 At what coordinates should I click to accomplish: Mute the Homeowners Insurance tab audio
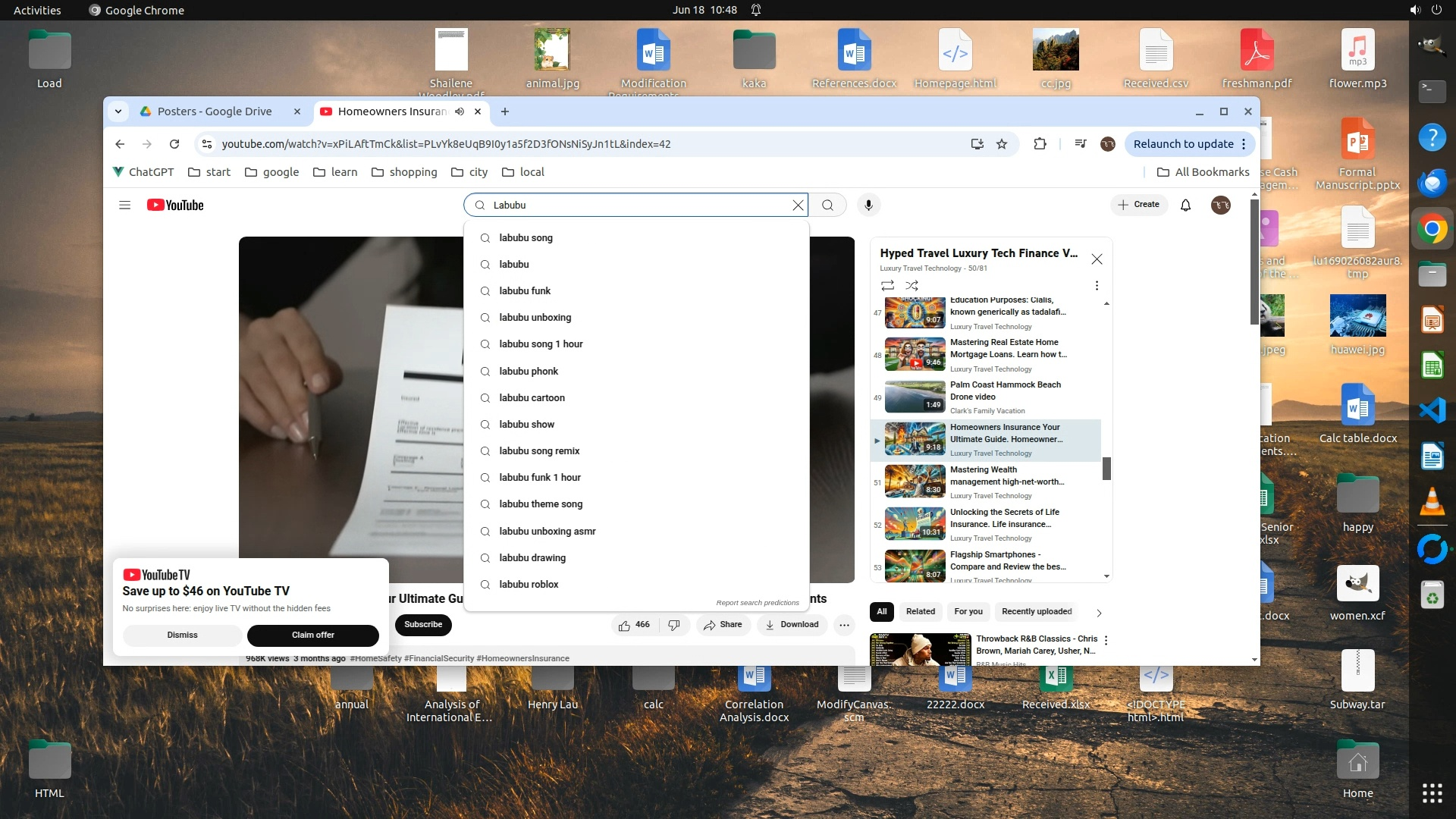pos(460,111)
